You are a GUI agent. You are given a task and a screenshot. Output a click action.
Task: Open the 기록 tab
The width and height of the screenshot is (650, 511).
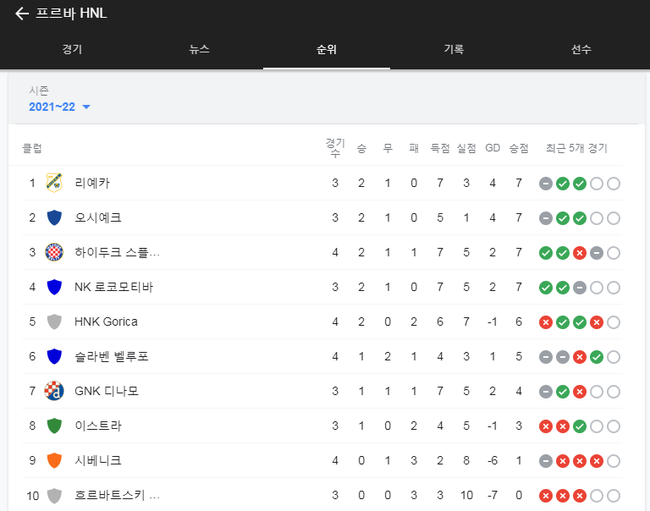click(454, 49)
